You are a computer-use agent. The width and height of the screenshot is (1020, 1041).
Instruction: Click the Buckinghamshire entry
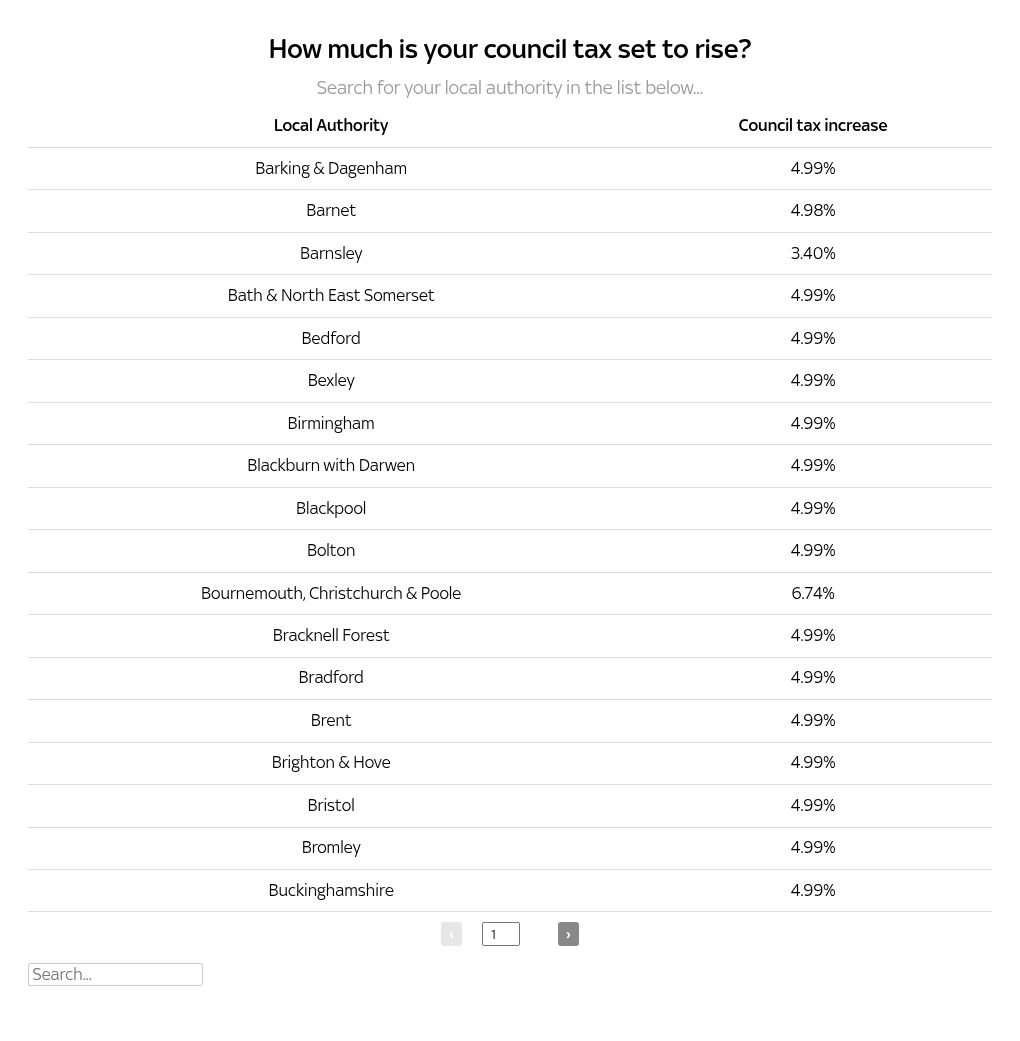(x=331, y=891)
